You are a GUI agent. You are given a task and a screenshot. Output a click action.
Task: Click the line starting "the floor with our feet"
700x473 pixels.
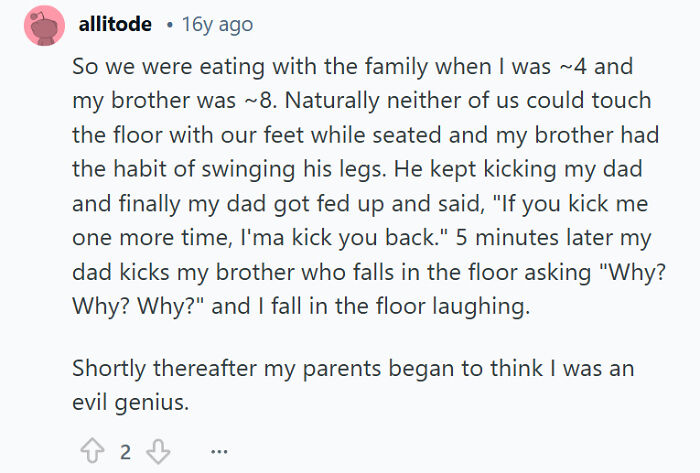[352, 136]
